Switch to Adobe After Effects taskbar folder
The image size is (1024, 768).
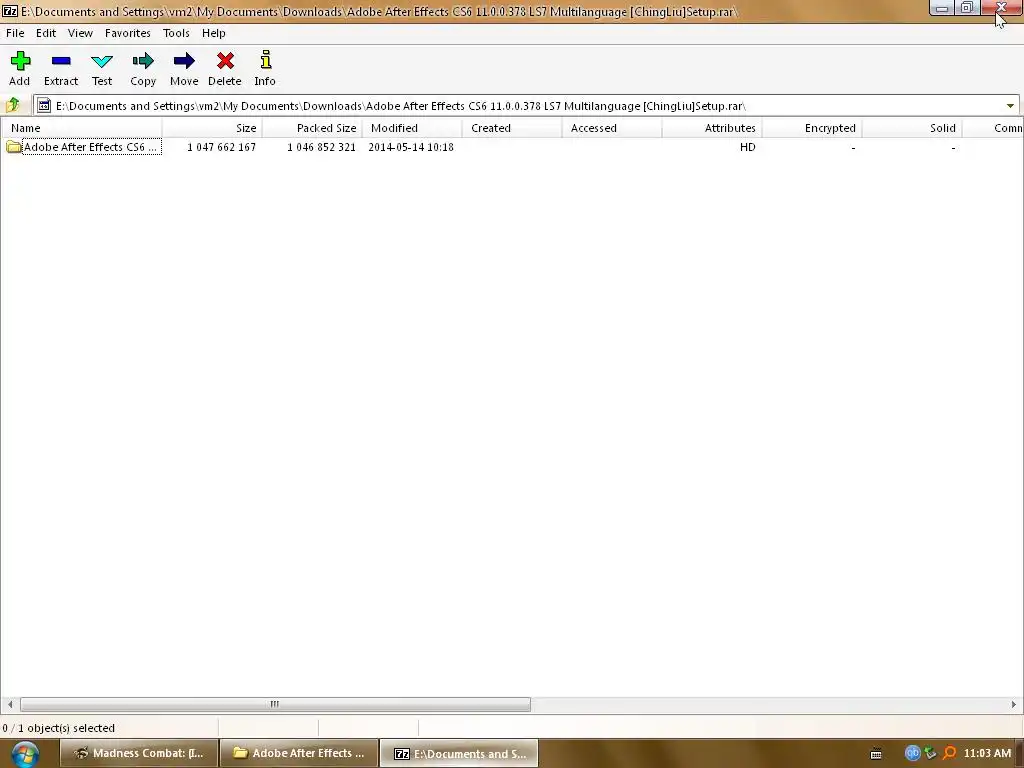click(x=299, y=753)
